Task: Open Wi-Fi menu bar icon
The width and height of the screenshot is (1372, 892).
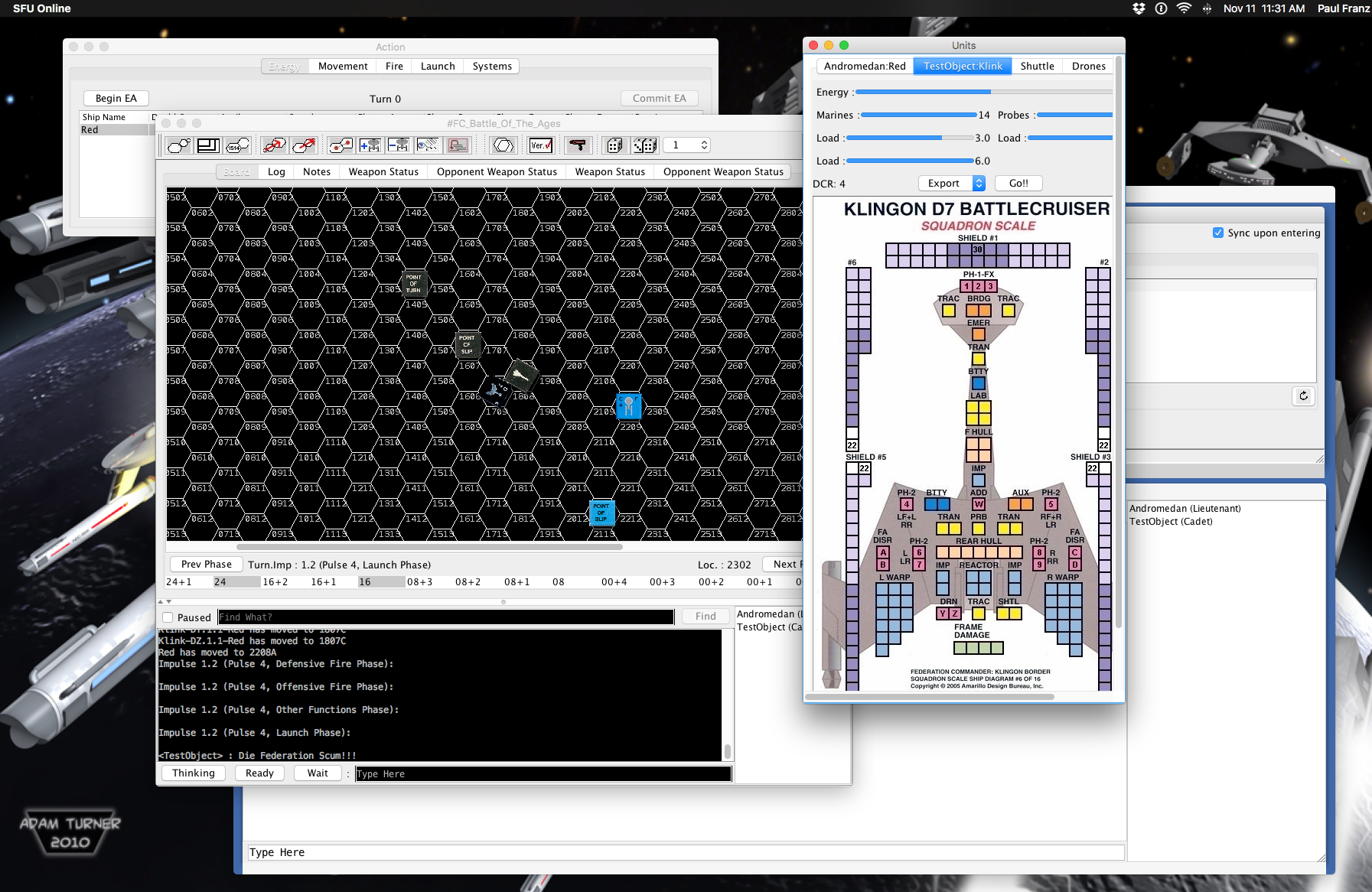Action: 1184,8
